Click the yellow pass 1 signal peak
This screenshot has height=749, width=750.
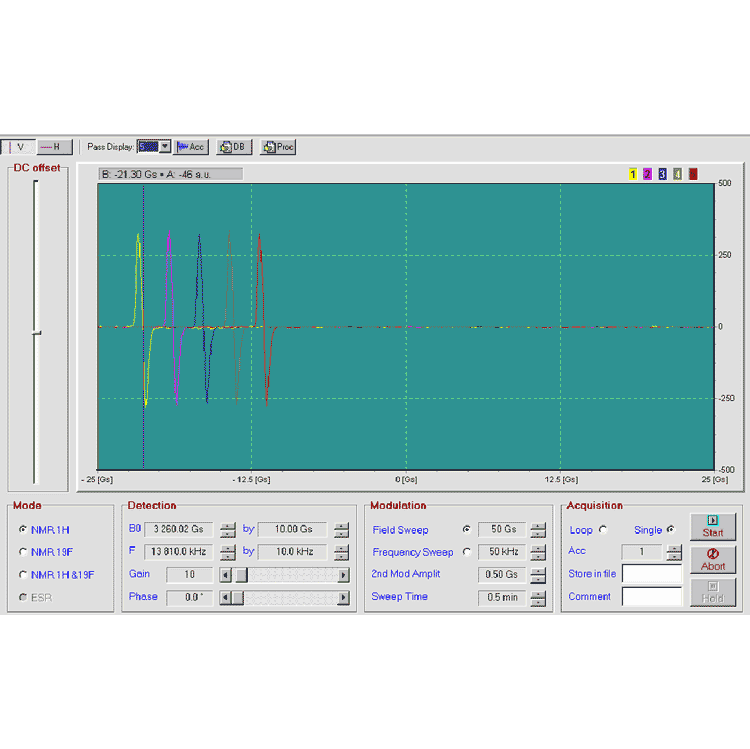pos(138,235)
